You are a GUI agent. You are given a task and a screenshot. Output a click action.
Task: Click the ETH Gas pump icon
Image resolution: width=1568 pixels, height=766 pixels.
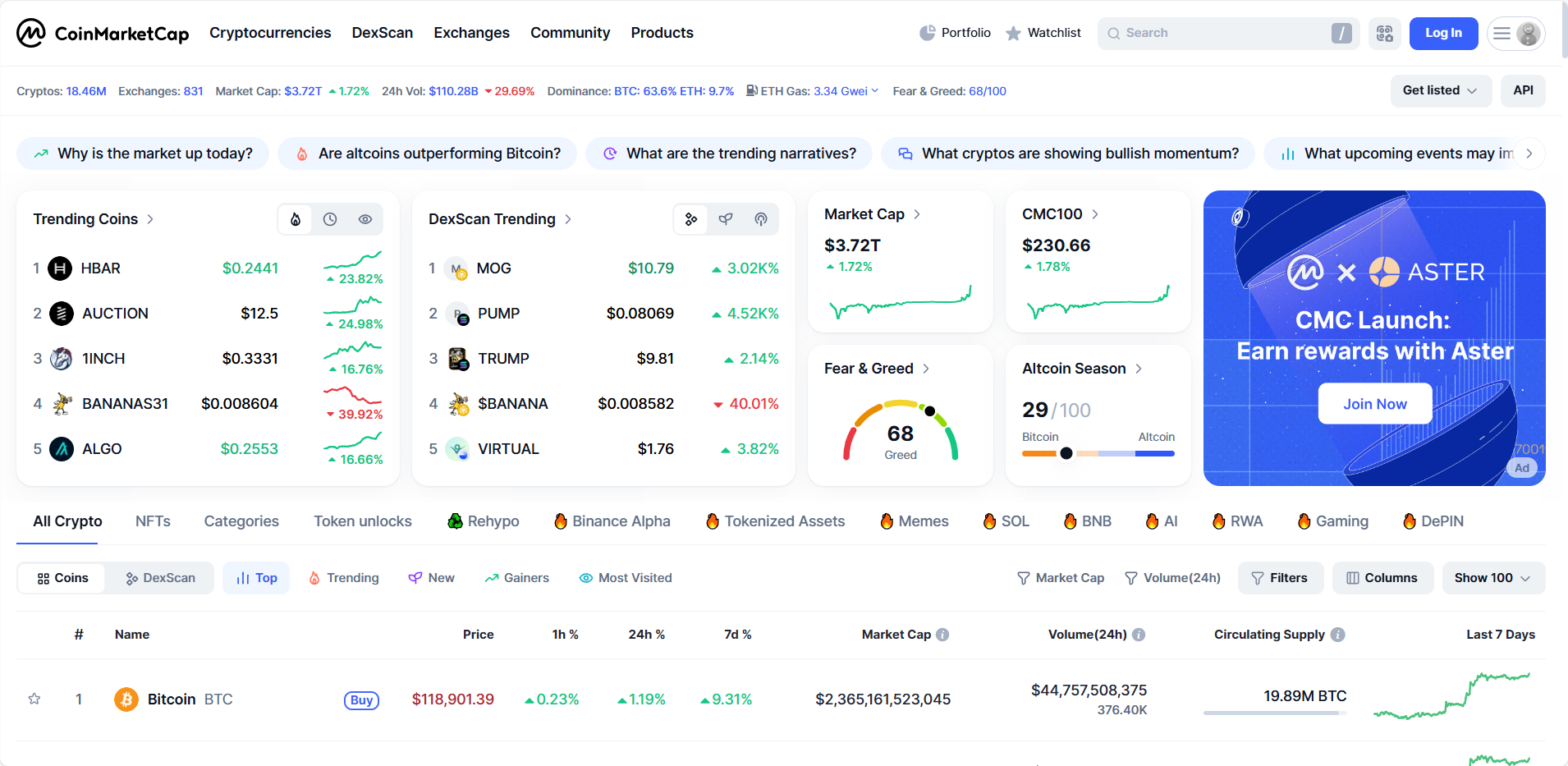[x=751, y=90]
